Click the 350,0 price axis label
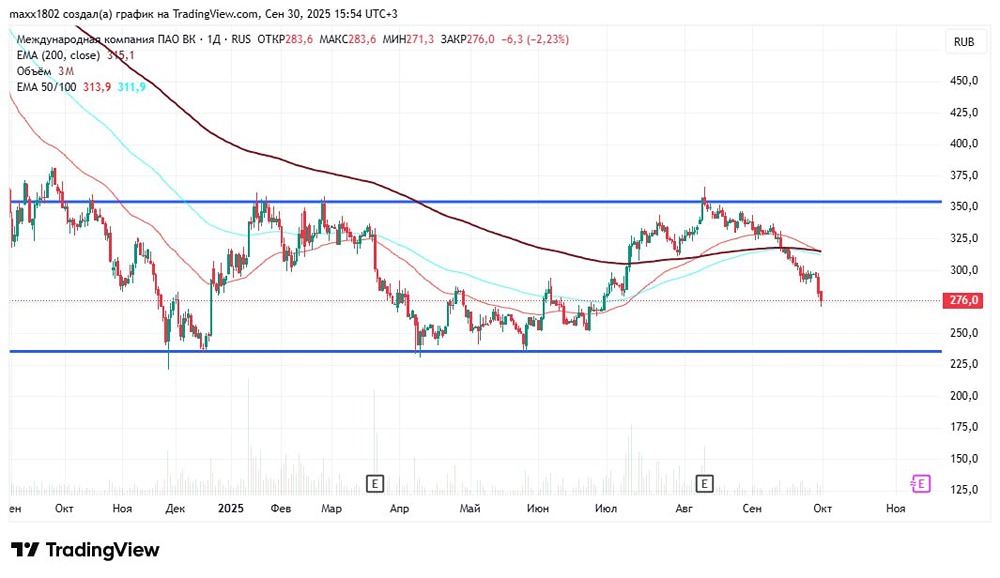The image size is (1000, 578). pyautogui.click(x=964, y=207)
